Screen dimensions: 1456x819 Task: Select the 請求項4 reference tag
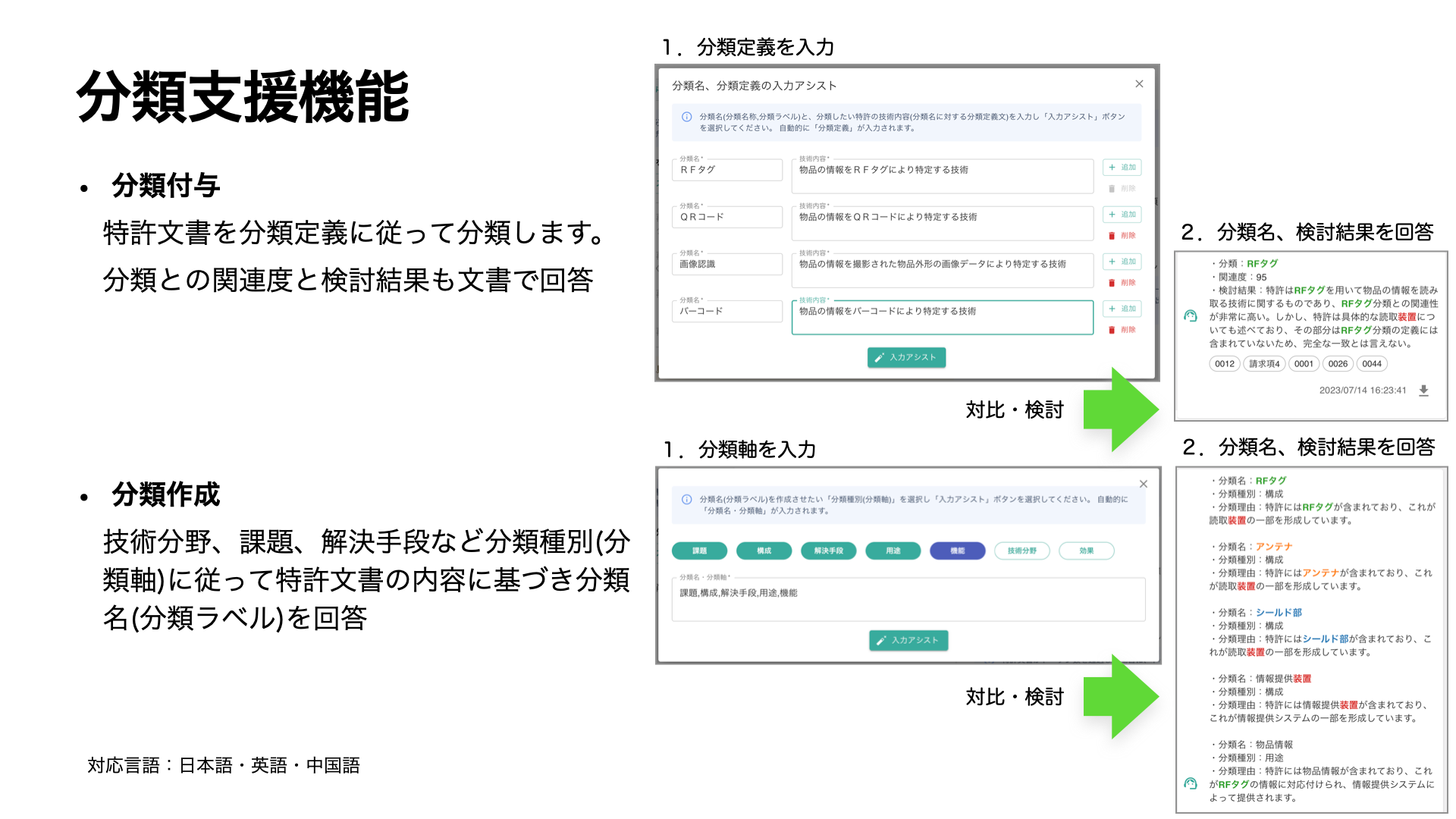[x=1265, y=364]
